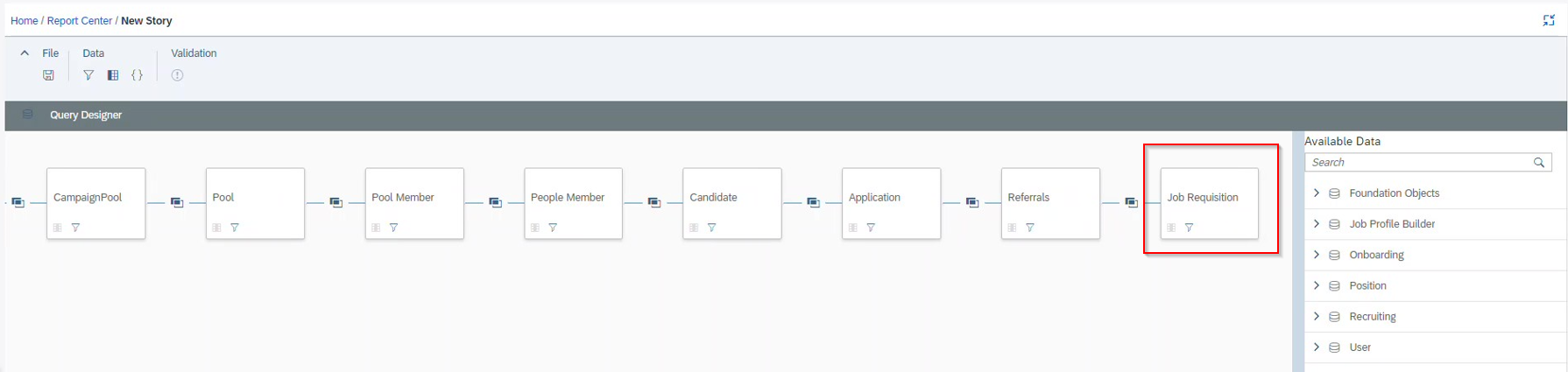The height and width of the screenshot is (372, 1568).
Task: Click the fullscreen icon in the top right corner
Action: 1549,20
